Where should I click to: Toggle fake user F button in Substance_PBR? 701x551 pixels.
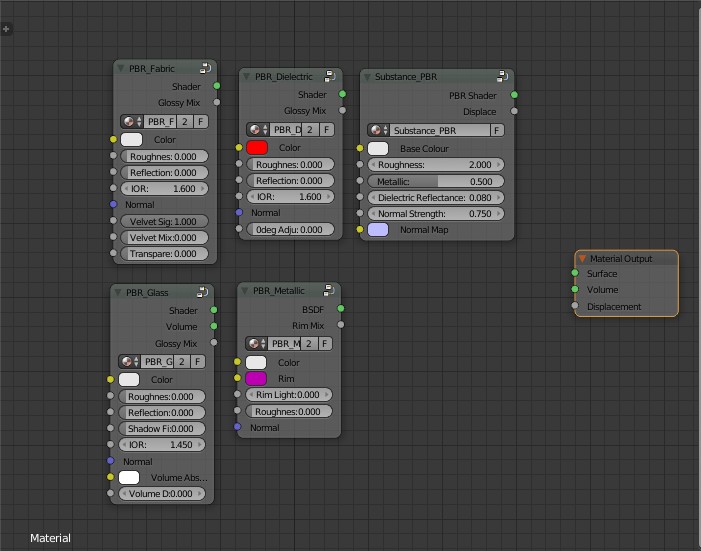(x=496, y=130)
